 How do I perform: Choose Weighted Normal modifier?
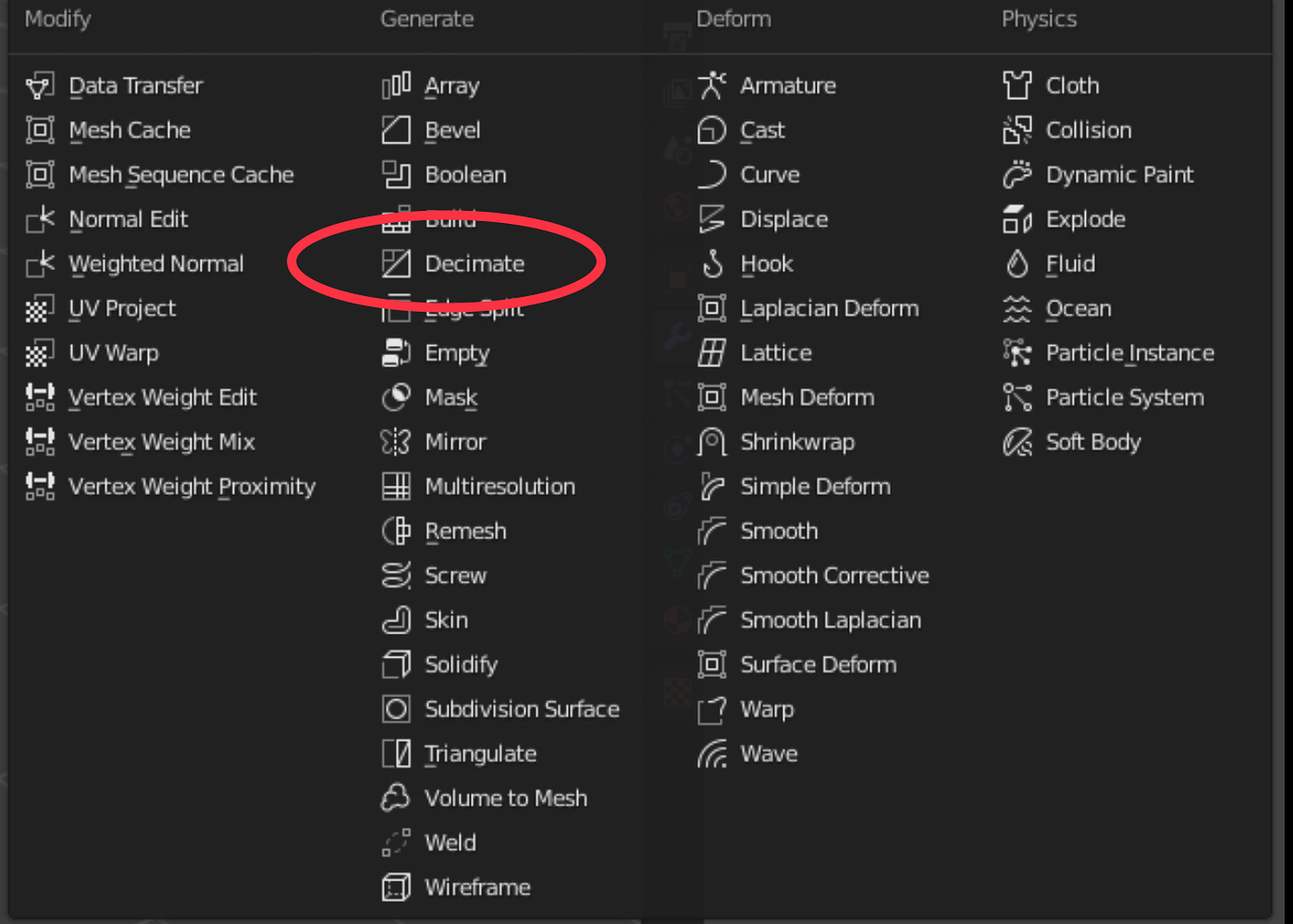pos(156,264)
